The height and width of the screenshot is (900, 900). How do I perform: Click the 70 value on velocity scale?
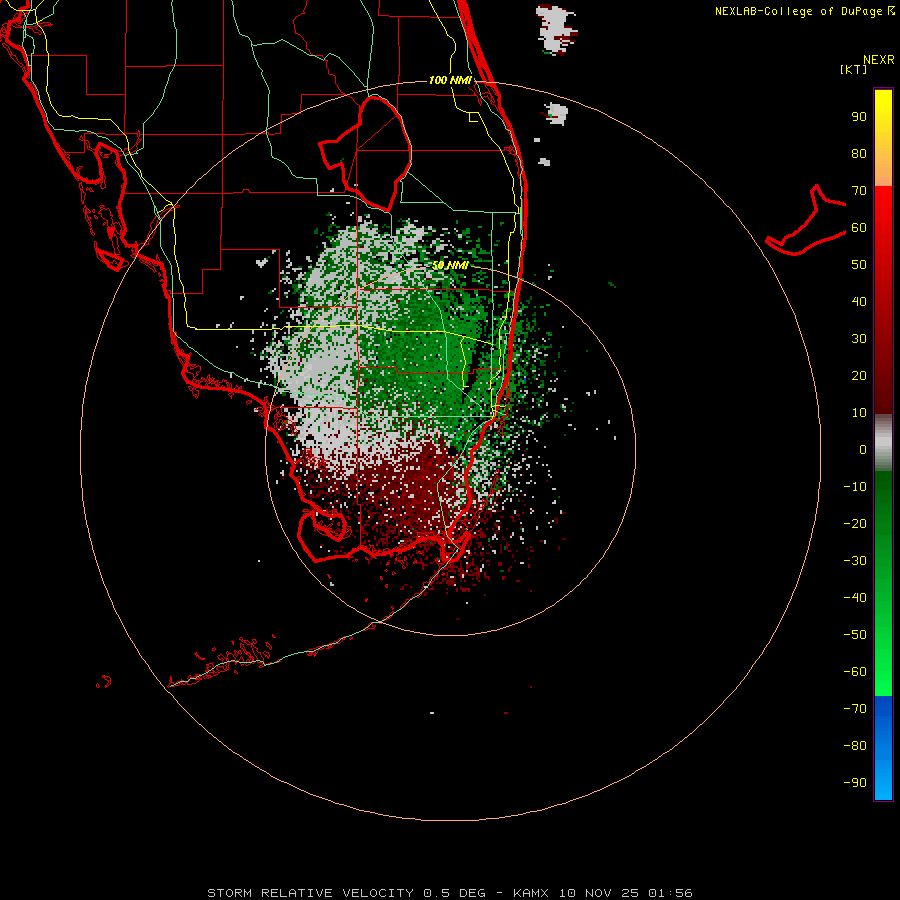point(859,191)
